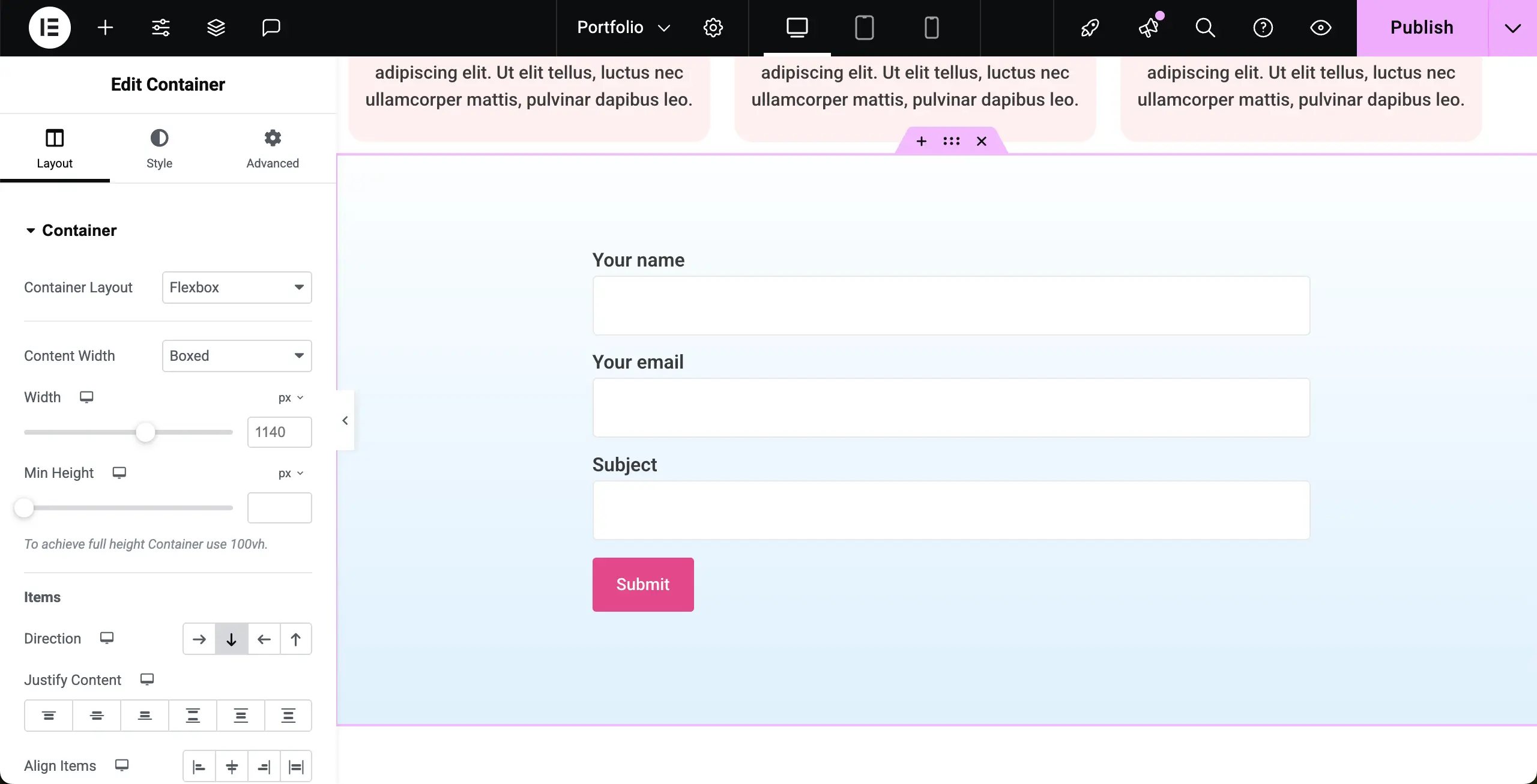This screenshot has height=784, width=1537.
Task: Set Align Items to stretch
Action: pos(295,766)
